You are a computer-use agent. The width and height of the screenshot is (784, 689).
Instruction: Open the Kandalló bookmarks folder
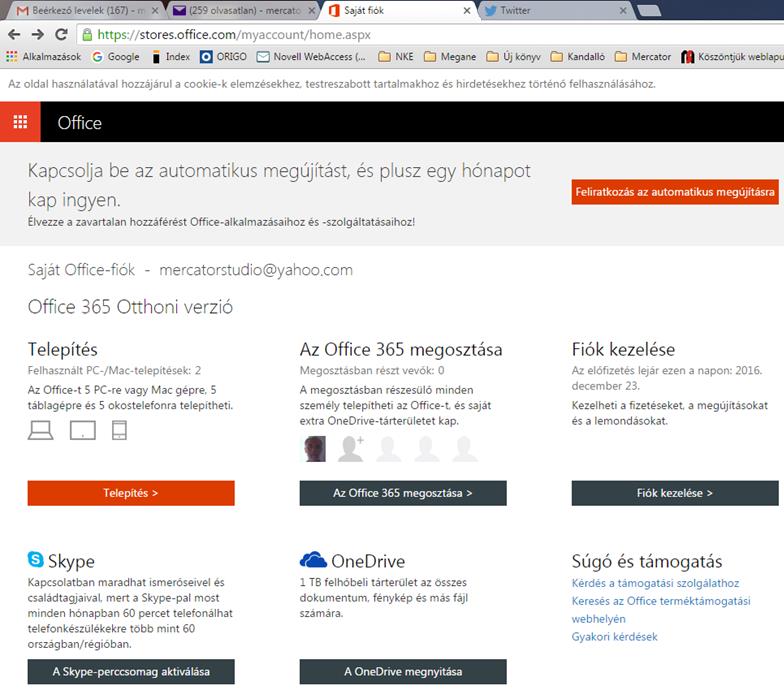pos(578,56)
